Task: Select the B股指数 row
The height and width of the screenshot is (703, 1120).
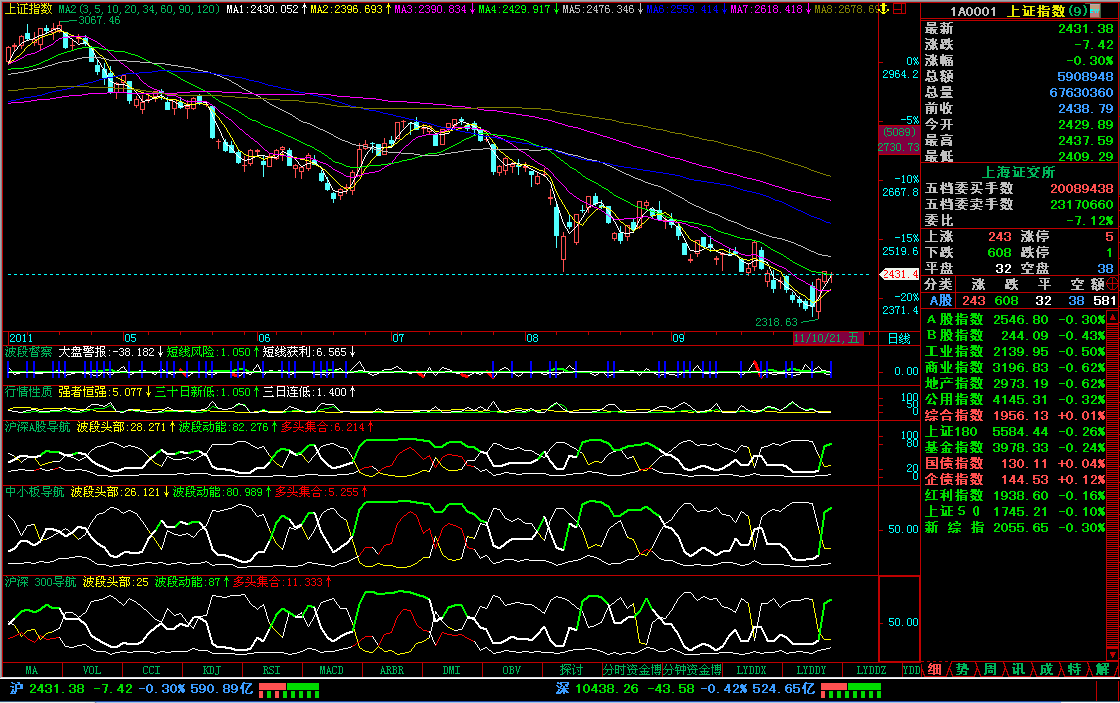Action: (1016, 335)
